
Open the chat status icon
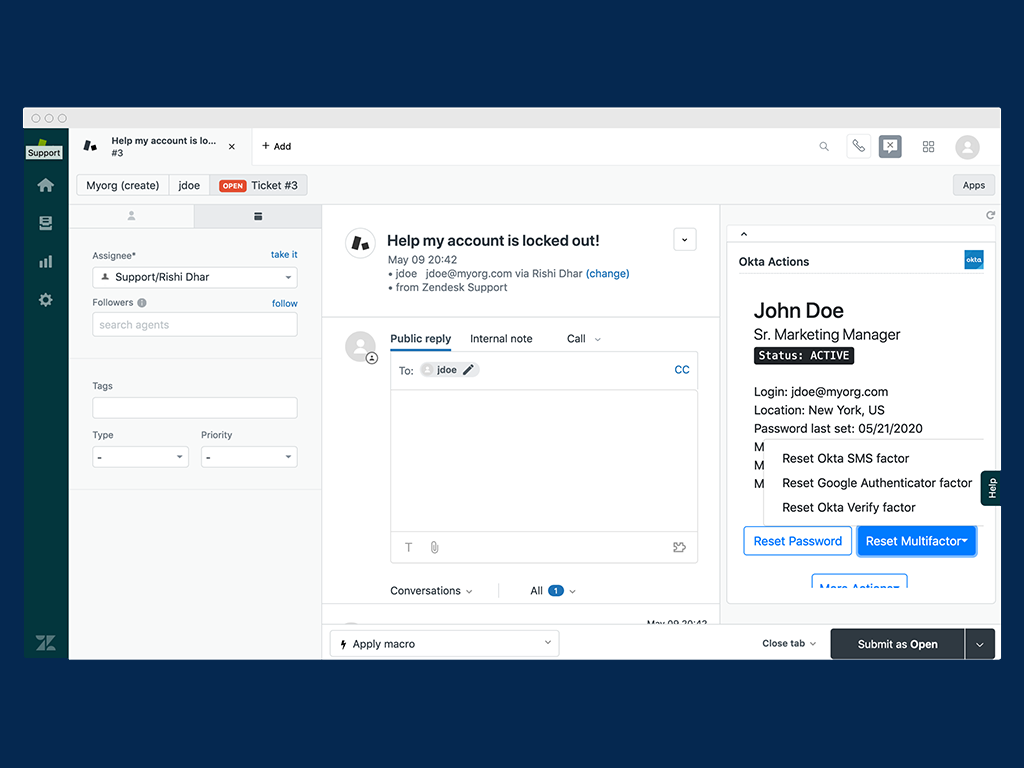890,146
